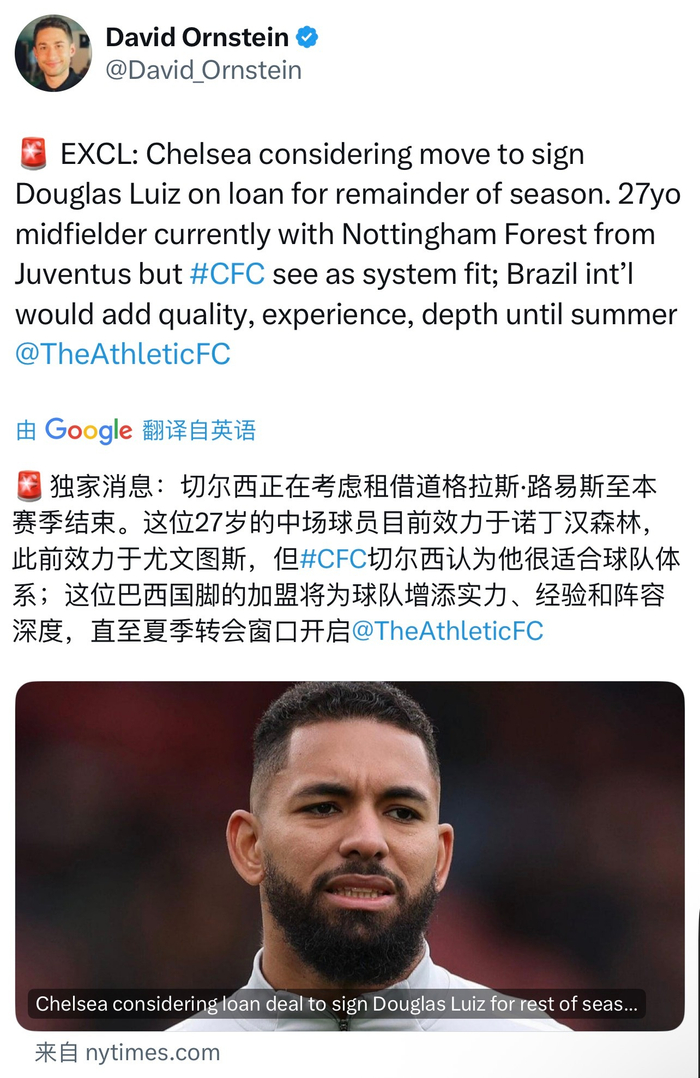Click the blue verified badge
Viewport: 700px width, 1078px height.
307,38
